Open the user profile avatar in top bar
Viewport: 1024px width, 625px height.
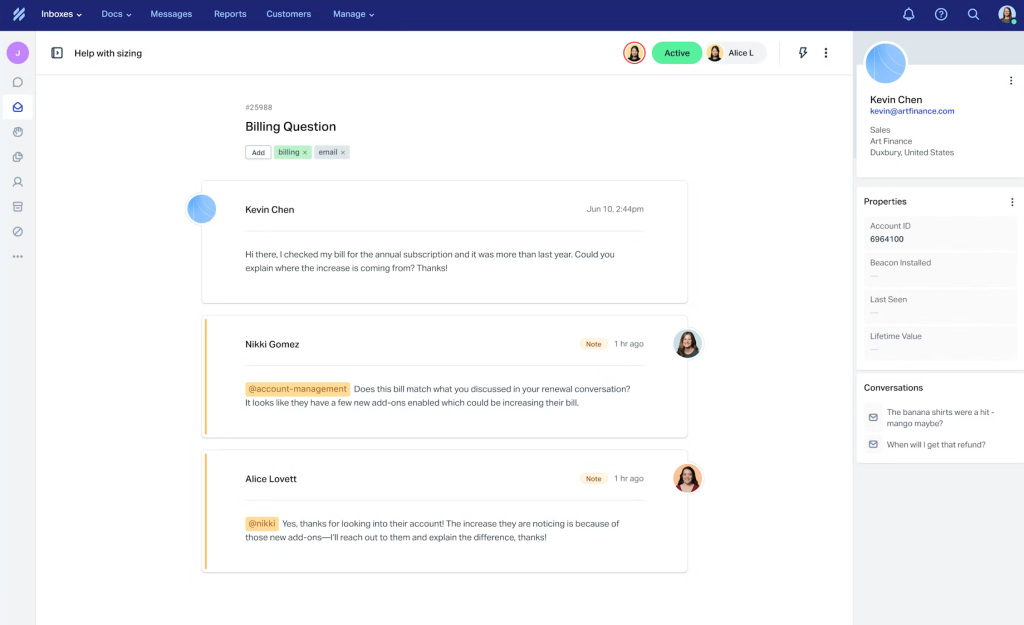pyautogui.click(x=1007, y=14)
